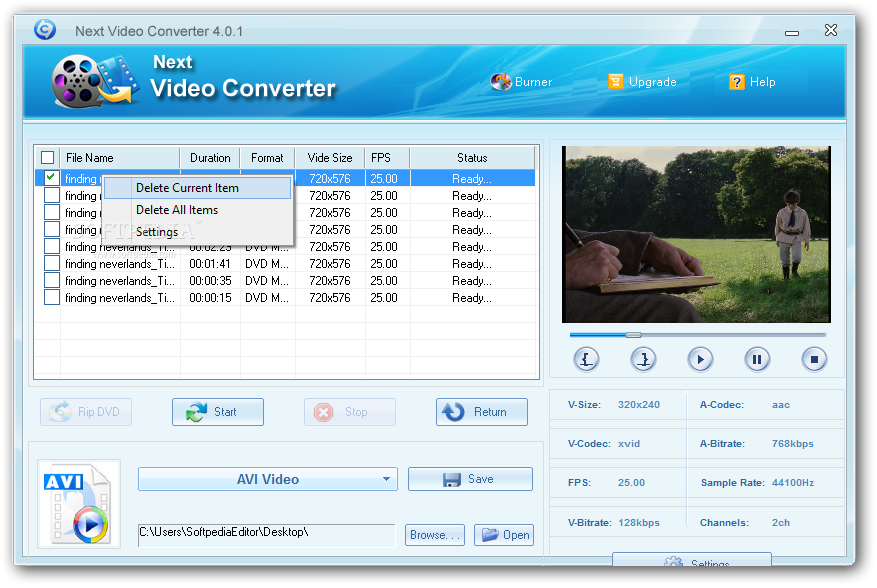Image resolution: width=877 pixels, height=588 pixels.
Task: Start the conversion
Action: pyautogui.click(x=218, y=412)
